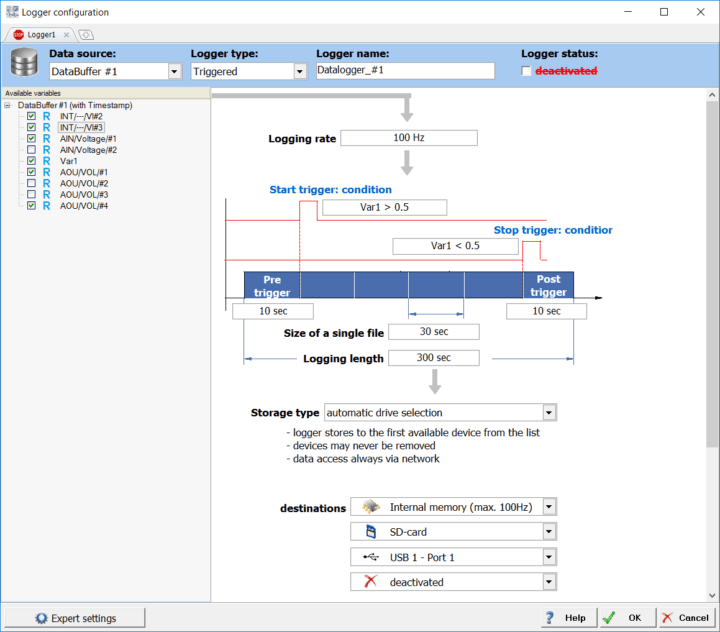The width and height of the screenshot is (720, 632).
Task: Uncheck the AIN/Voltage/#1 variable
Action: (31, 138)
